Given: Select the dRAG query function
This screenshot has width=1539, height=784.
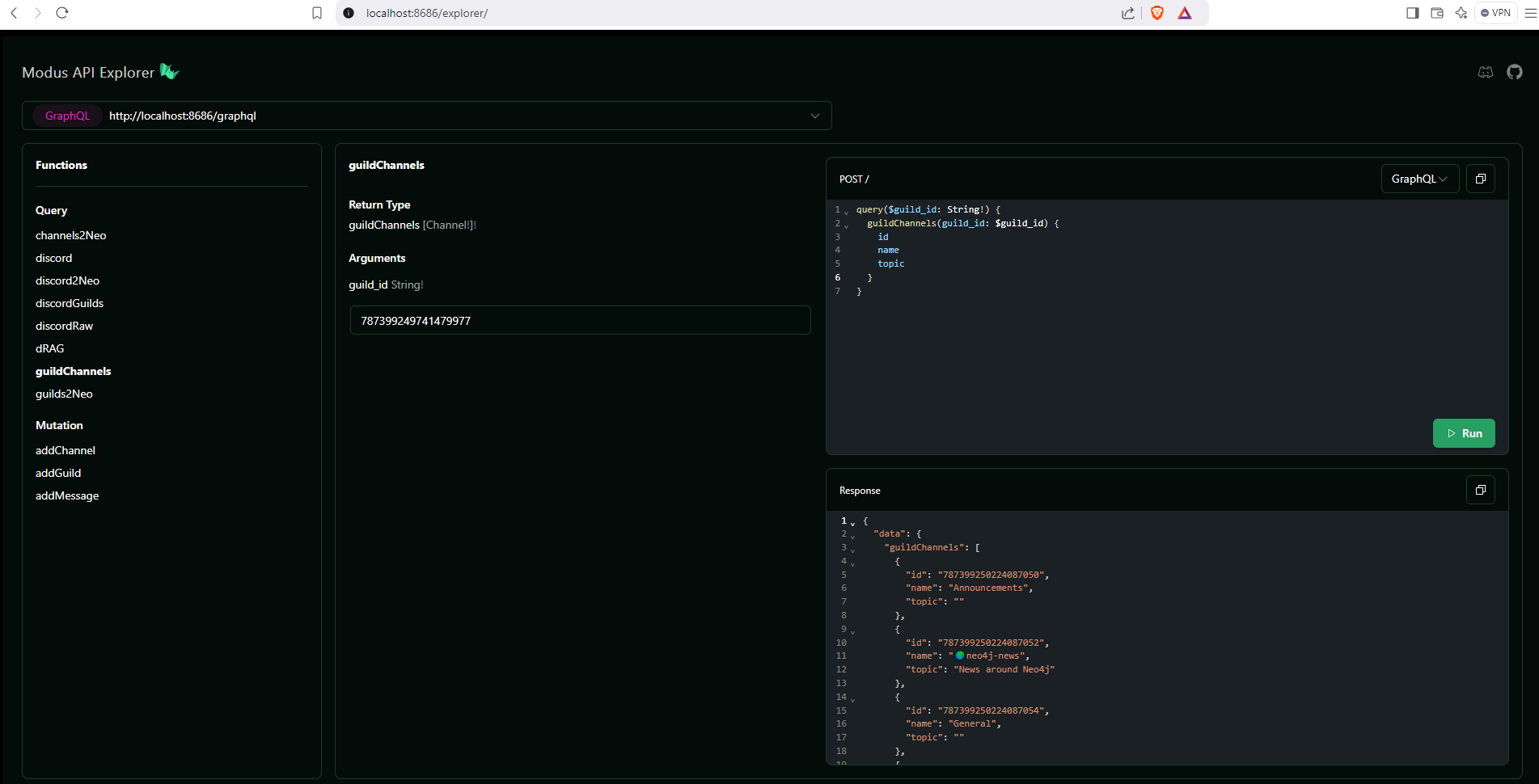Looking at the screenshot, I should [x=50, y=348].
